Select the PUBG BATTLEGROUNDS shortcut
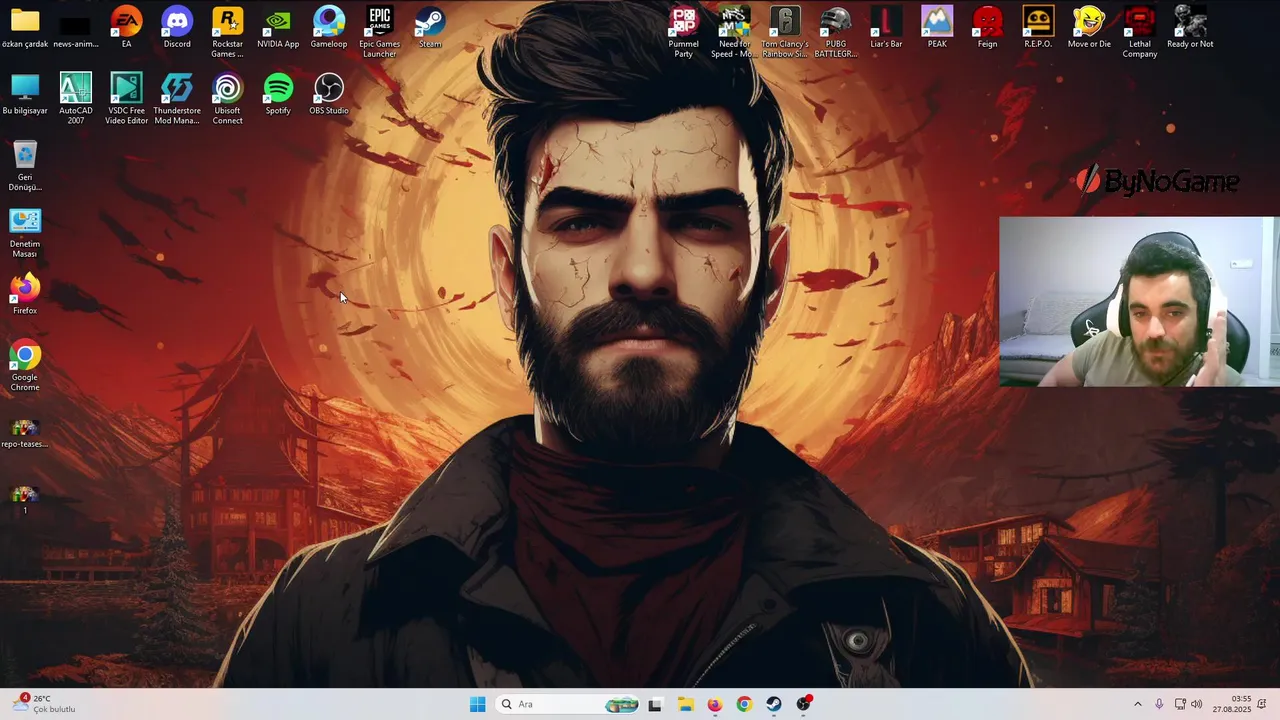The width and height of the screenshot is (1280, 720). [836, 32]
